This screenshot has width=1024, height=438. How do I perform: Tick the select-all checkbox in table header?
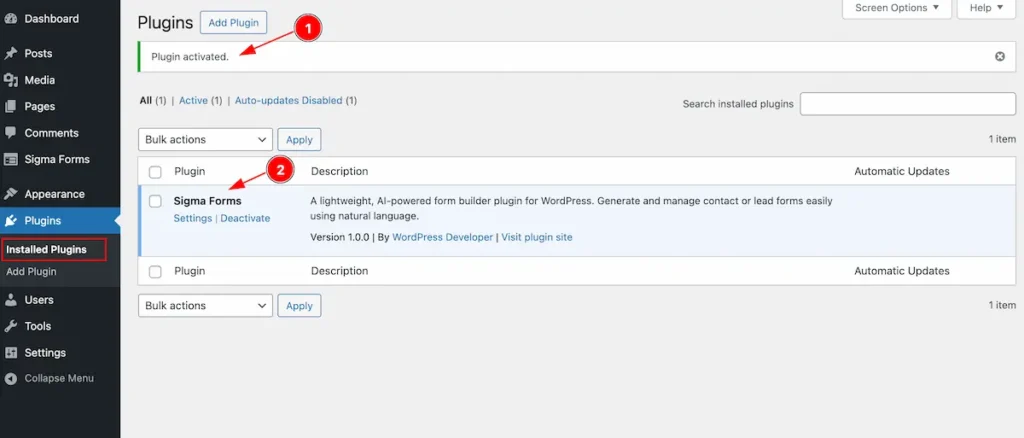pyautogui.click(x=155, y=172)
